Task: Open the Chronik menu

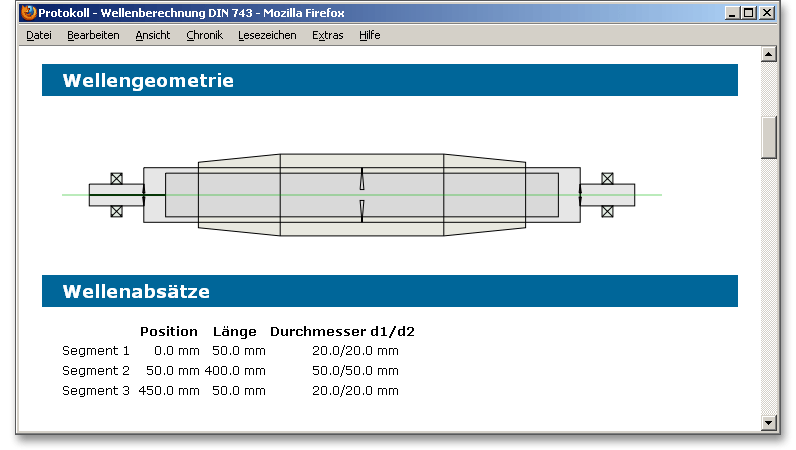Action: [204, 35]
